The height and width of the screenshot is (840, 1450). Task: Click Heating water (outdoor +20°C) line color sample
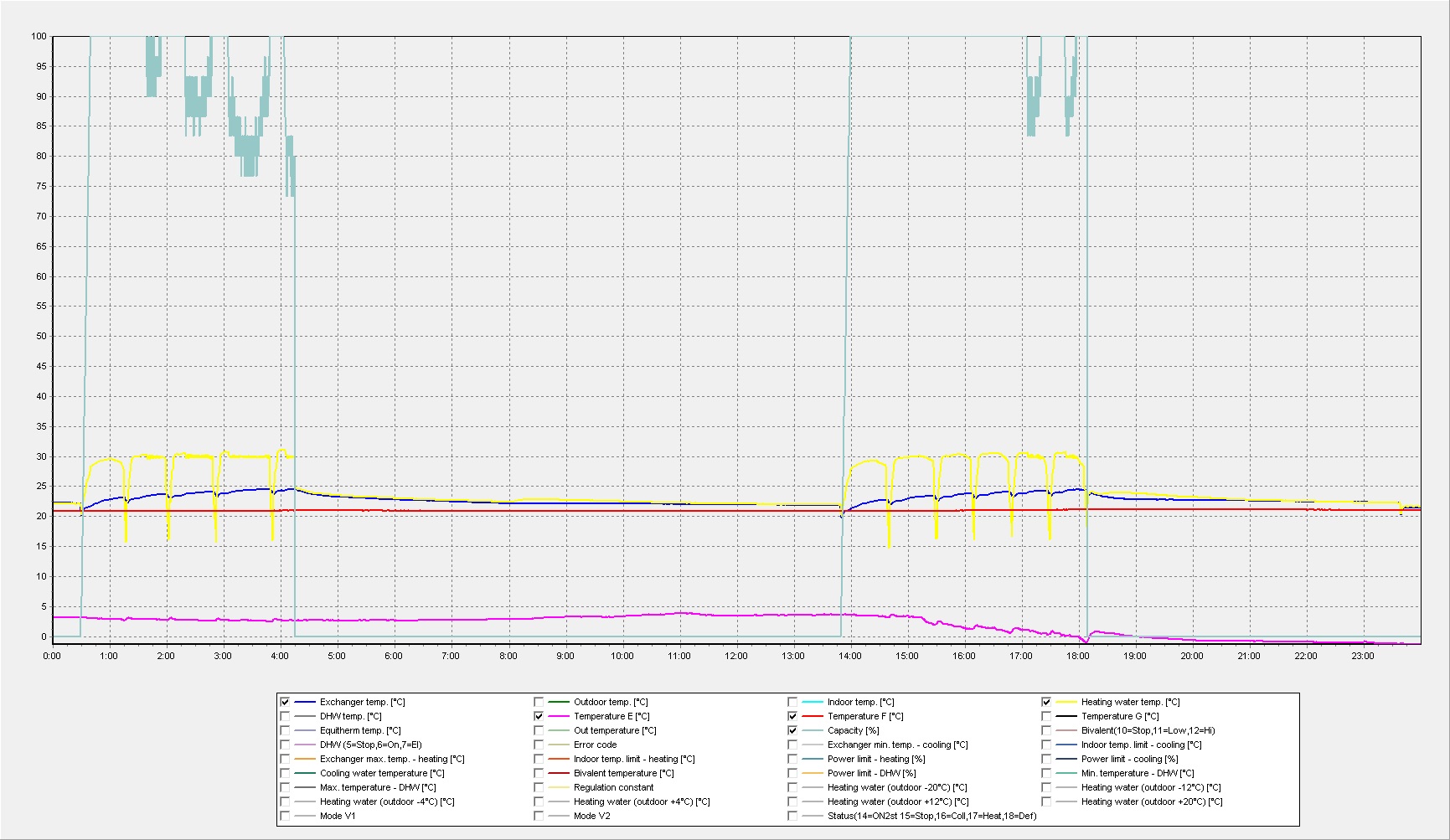click(1066, 802)
